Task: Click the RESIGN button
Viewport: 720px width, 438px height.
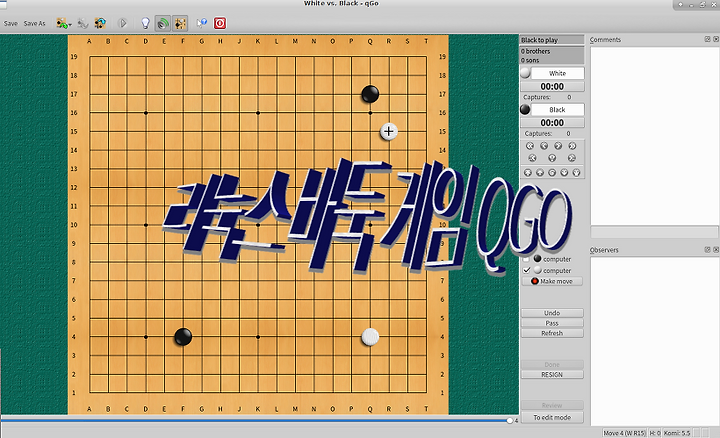Action: 552,375
